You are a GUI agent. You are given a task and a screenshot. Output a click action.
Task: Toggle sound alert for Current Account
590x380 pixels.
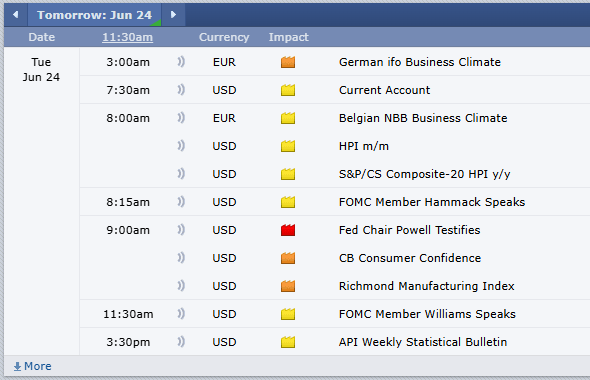[x=181, y=90]
